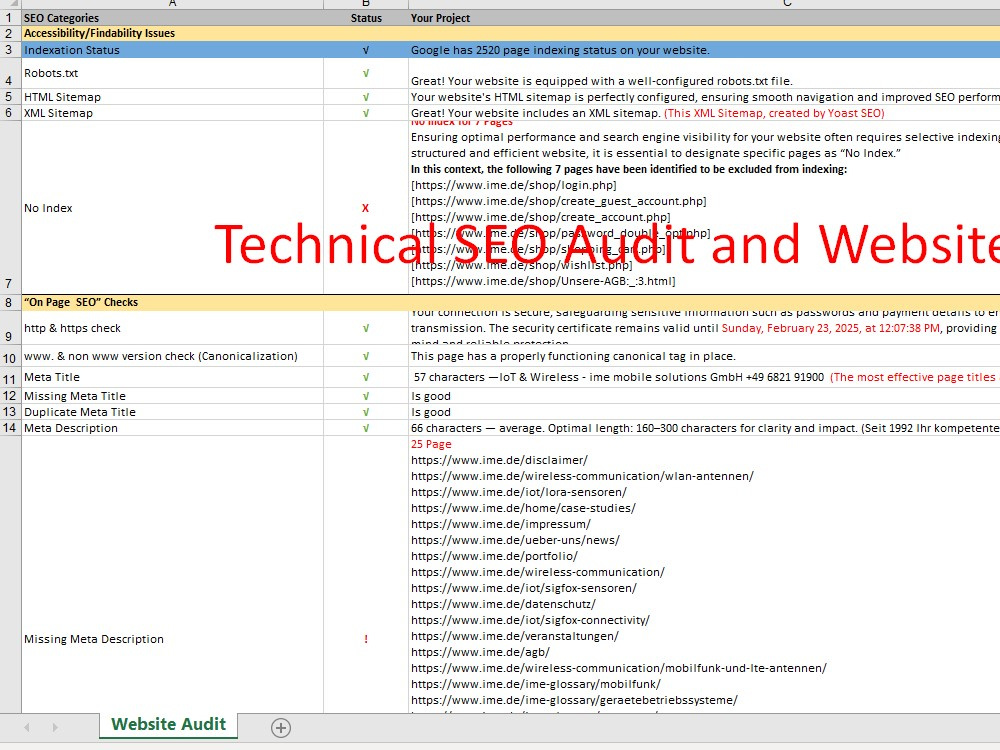Select the 'Missing Meta Title' cell

[x=172, y=396]
